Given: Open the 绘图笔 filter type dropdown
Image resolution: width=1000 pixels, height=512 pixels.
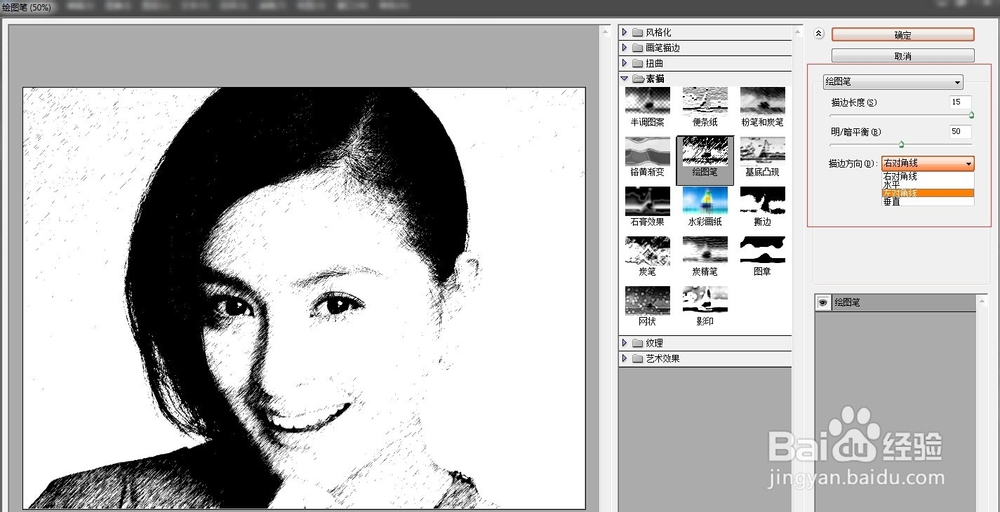Looking at the screenshot, I should (x=893, y=82).
